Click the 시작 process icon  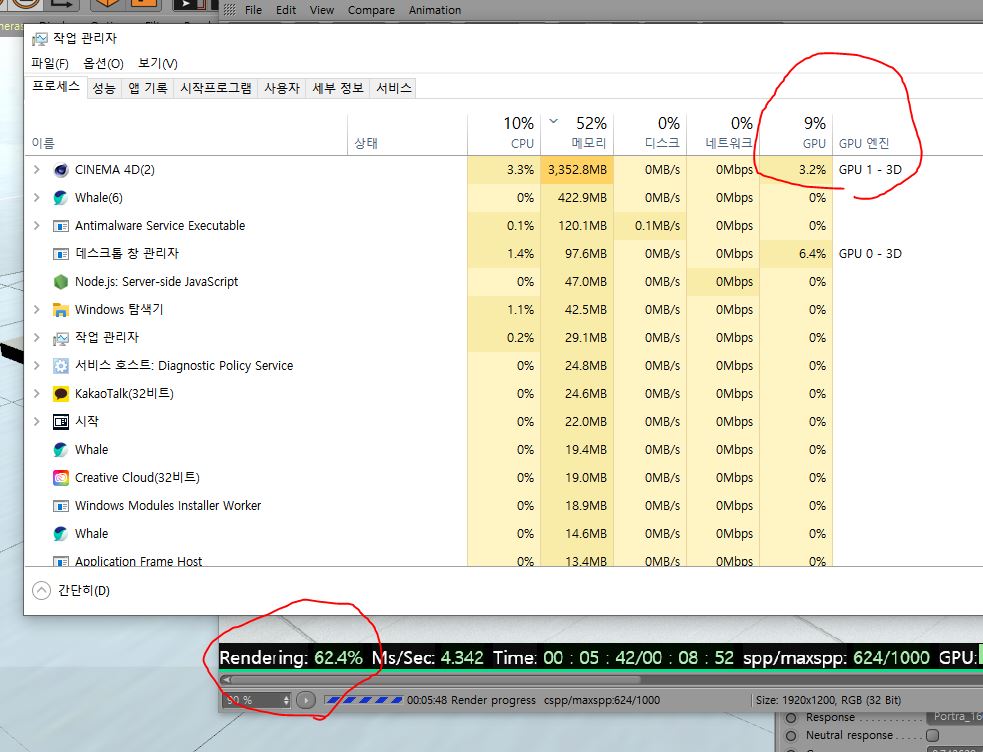pos(61,422)
